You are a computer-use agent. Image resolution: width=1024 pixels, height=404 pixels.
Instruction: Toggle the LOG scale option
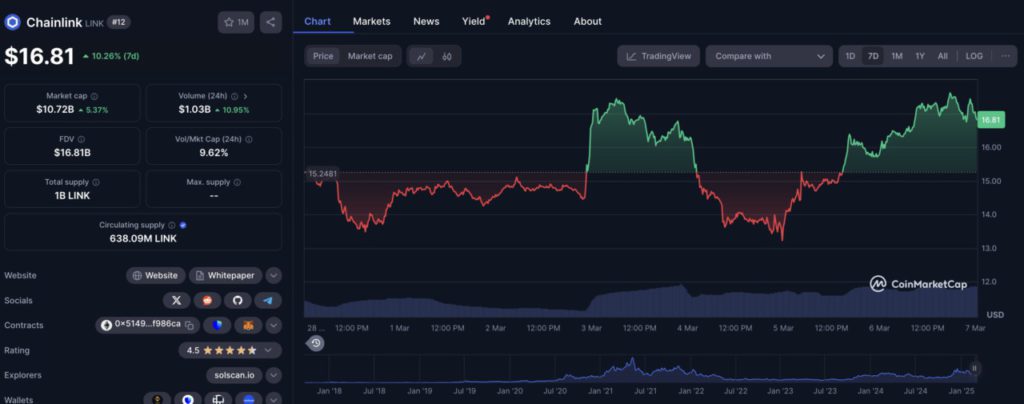974,56
